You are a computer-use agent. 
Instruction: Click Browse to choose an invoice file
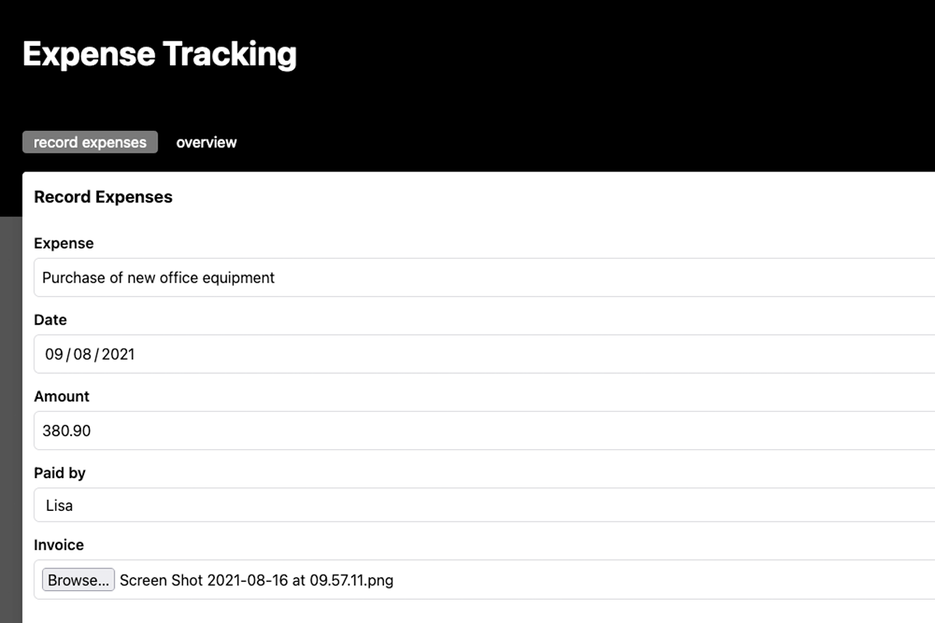(x=78, y=580)
